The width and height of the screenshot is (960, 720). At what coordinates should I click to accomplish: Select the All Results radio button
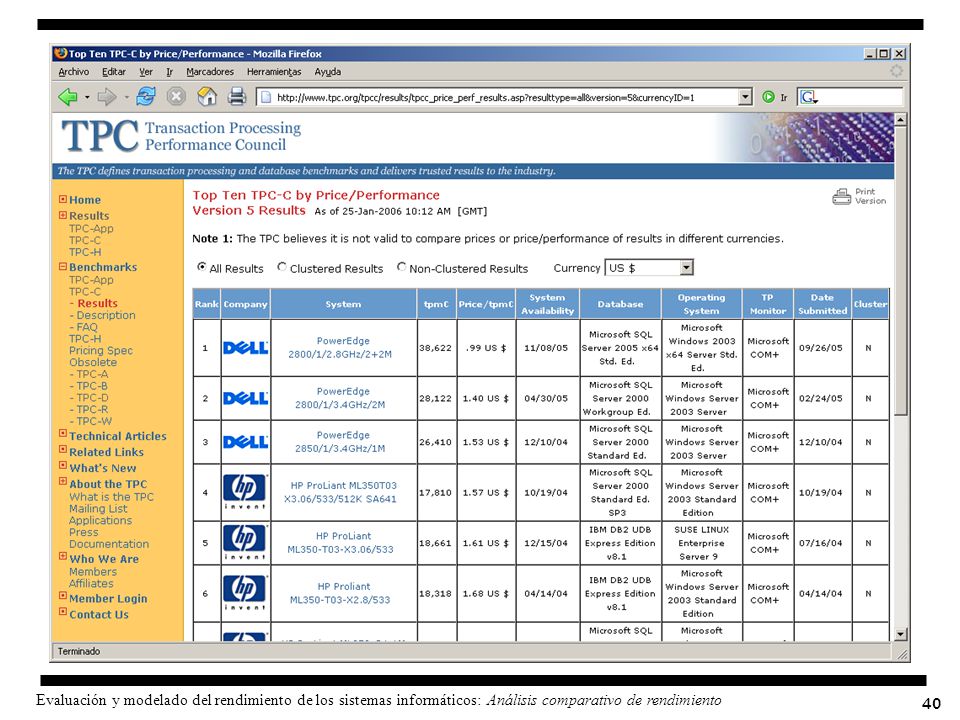pos(201,267)
